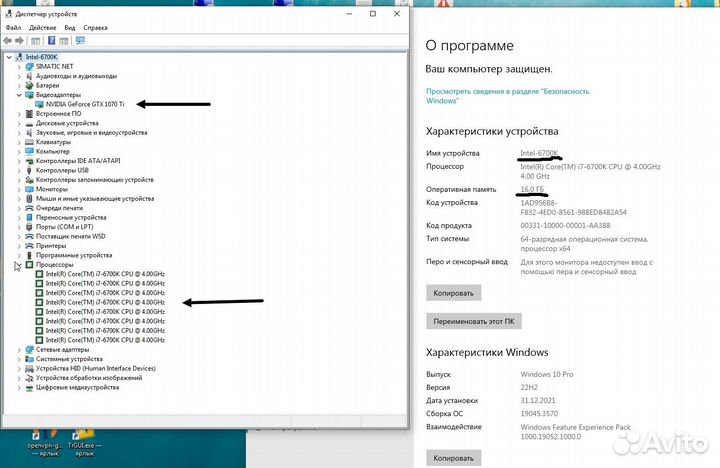Click the Встроенное ПО chip icon
Viewport: 720px width, 468px height.
[x=29, y=113]
